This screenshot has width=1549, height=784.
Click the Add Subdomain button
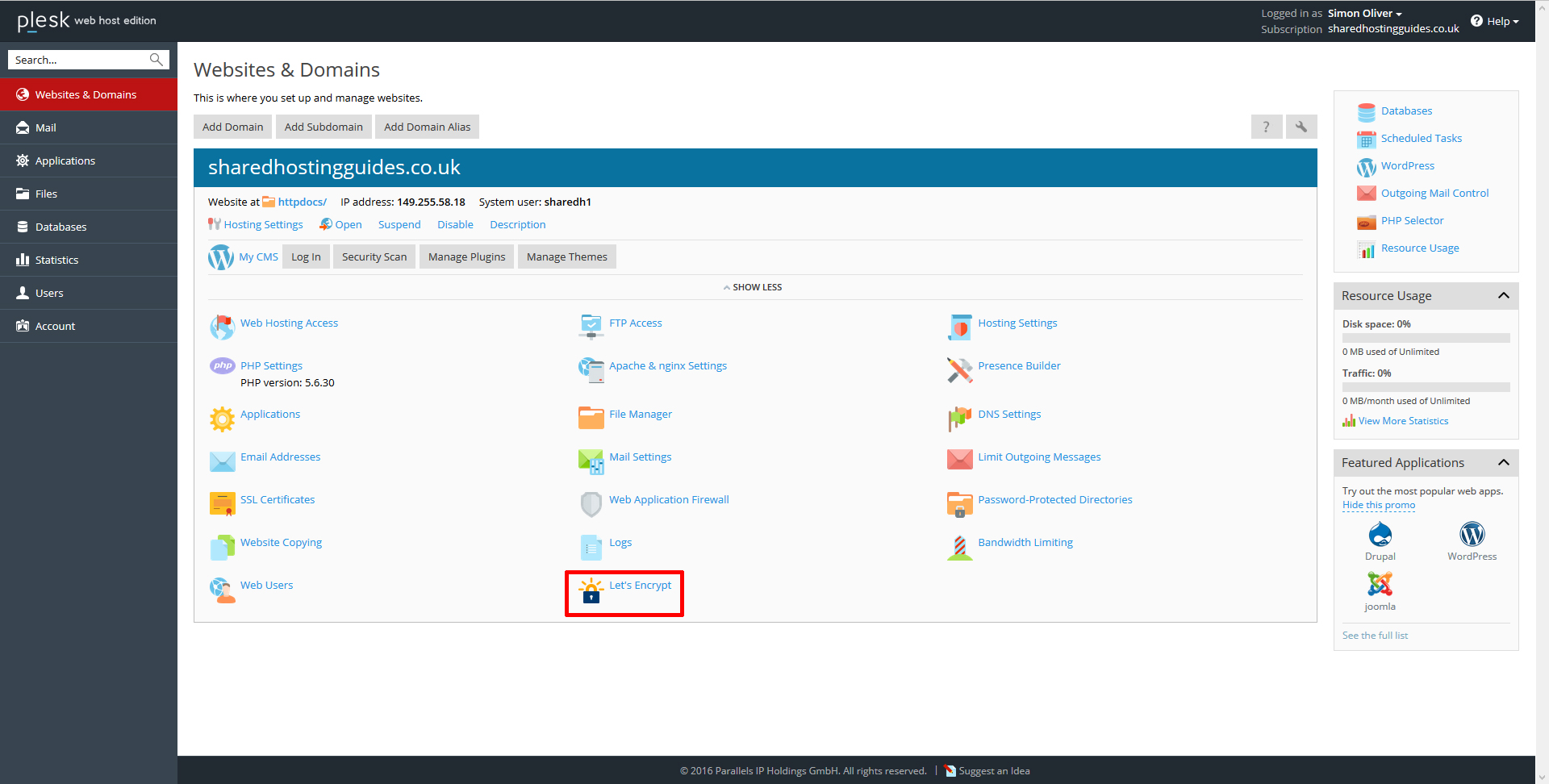(x=324, y=127)
